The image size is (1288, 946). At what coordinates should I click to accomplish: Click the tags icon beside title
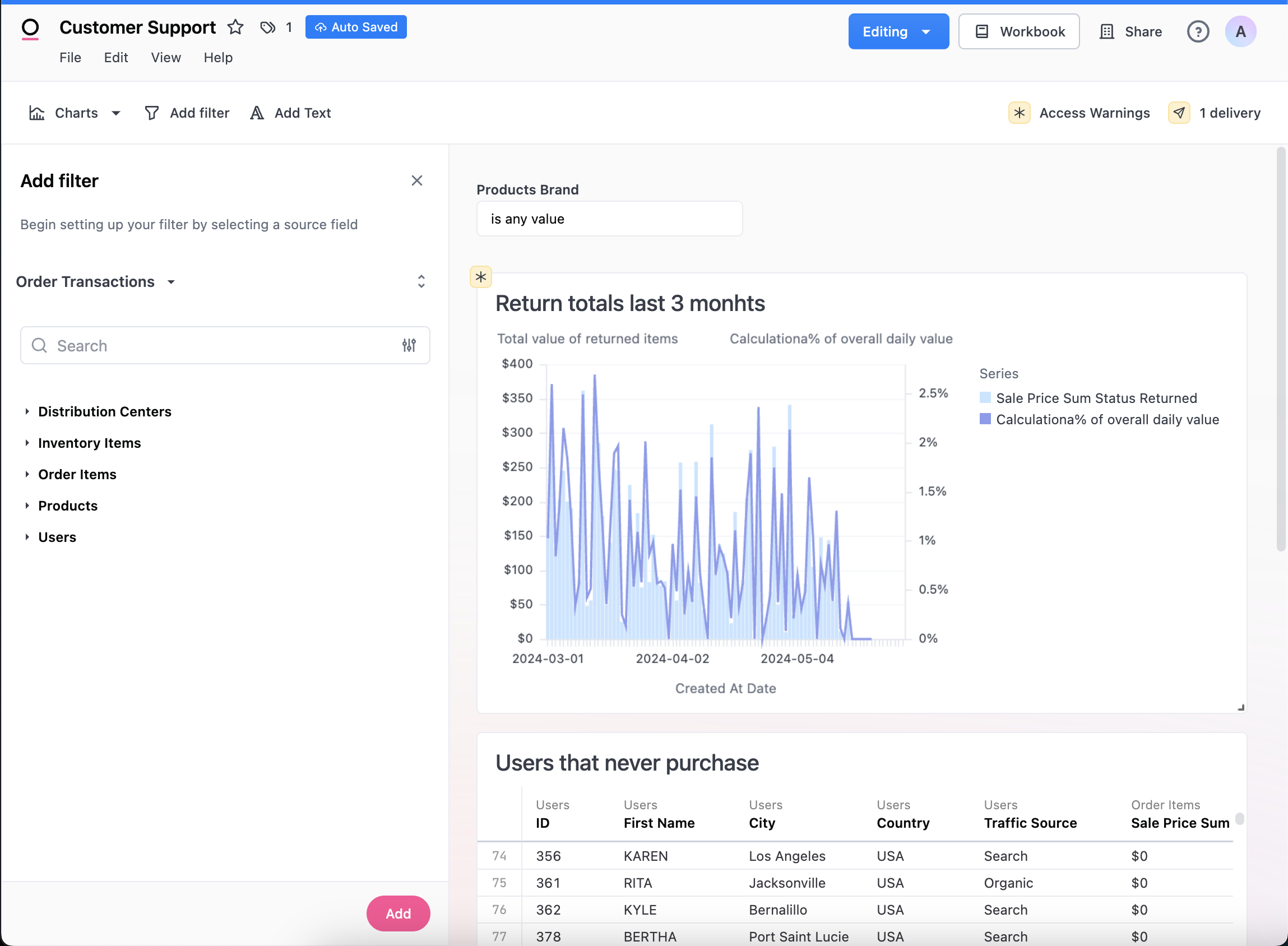[267, 27]
